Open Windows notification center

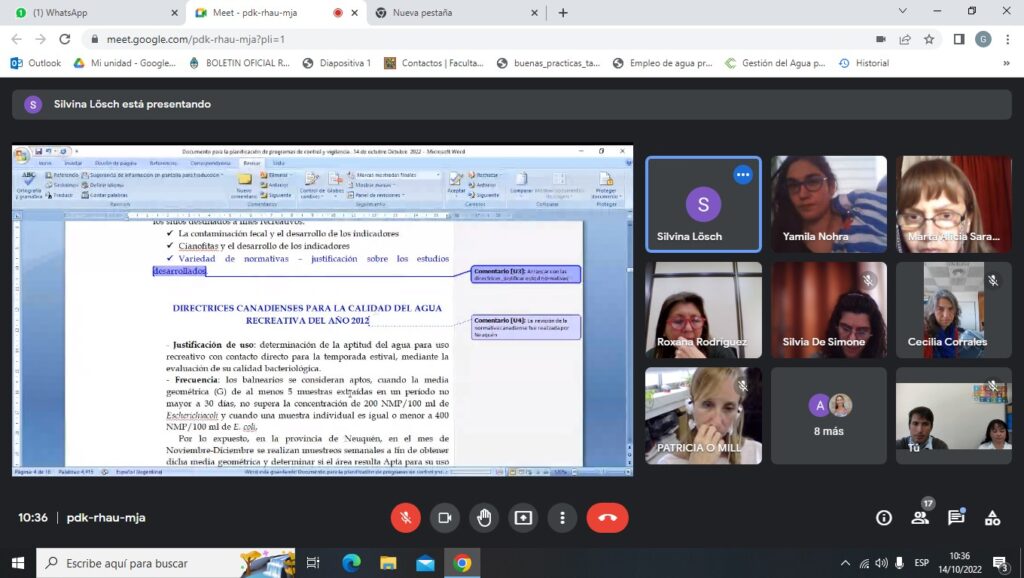[1000, 563]
